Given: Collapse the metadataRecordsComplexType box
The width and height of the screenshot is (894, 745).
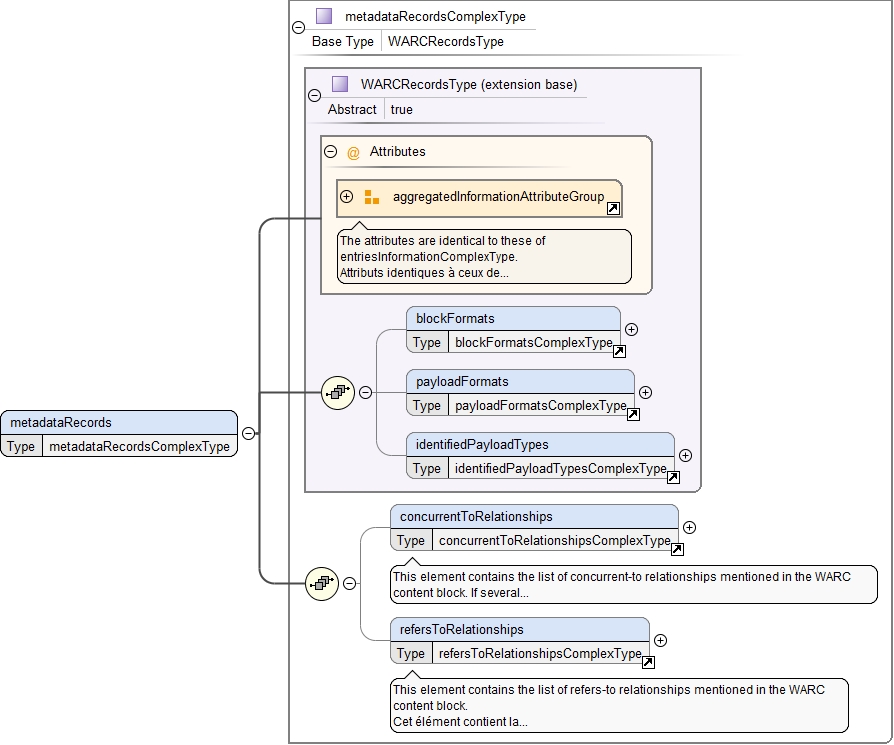Looking at the screenshot, I should click(298, 27).
